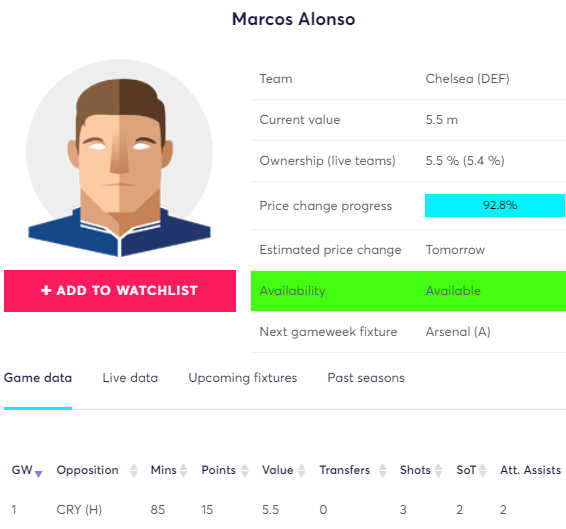Click the CRY (H) gameweek row

[x=283, y=510]
